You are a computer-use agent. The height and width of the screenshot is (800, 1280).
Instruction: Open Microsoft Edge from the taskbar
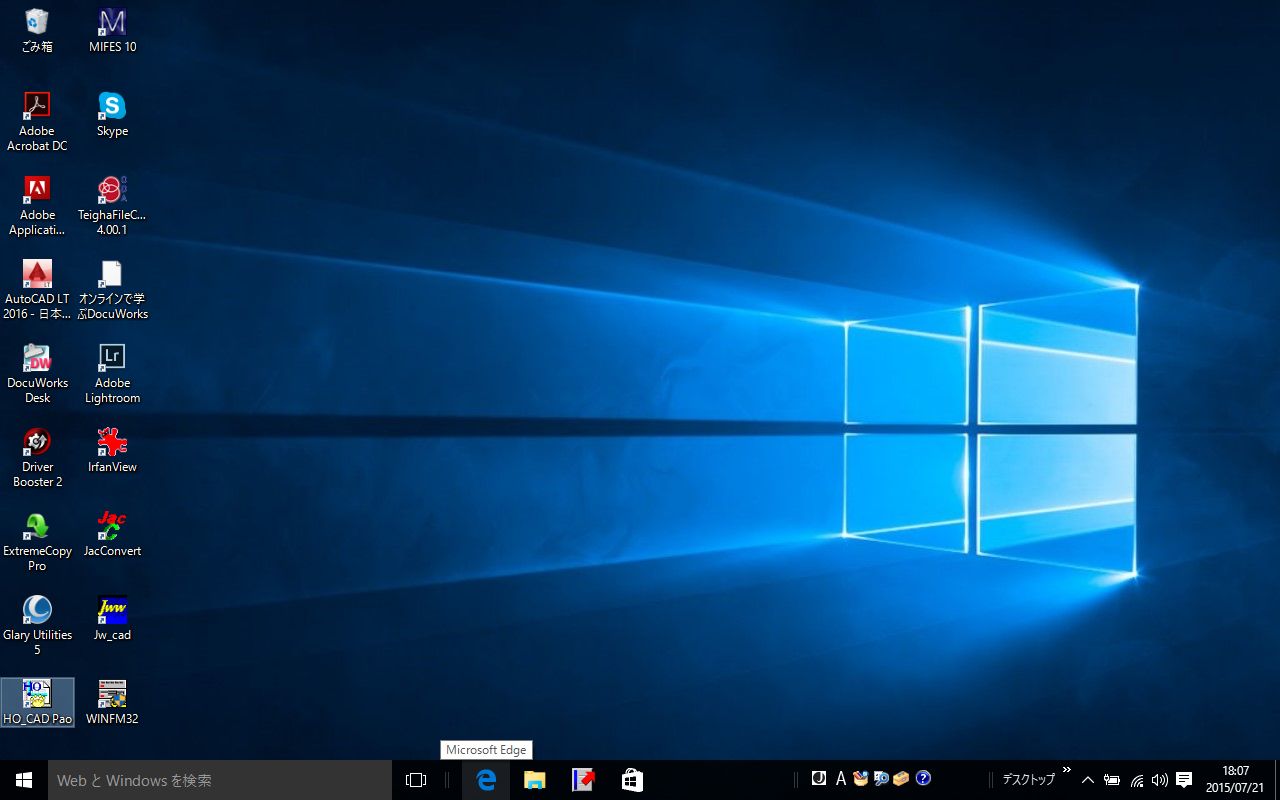pos(486,780)
